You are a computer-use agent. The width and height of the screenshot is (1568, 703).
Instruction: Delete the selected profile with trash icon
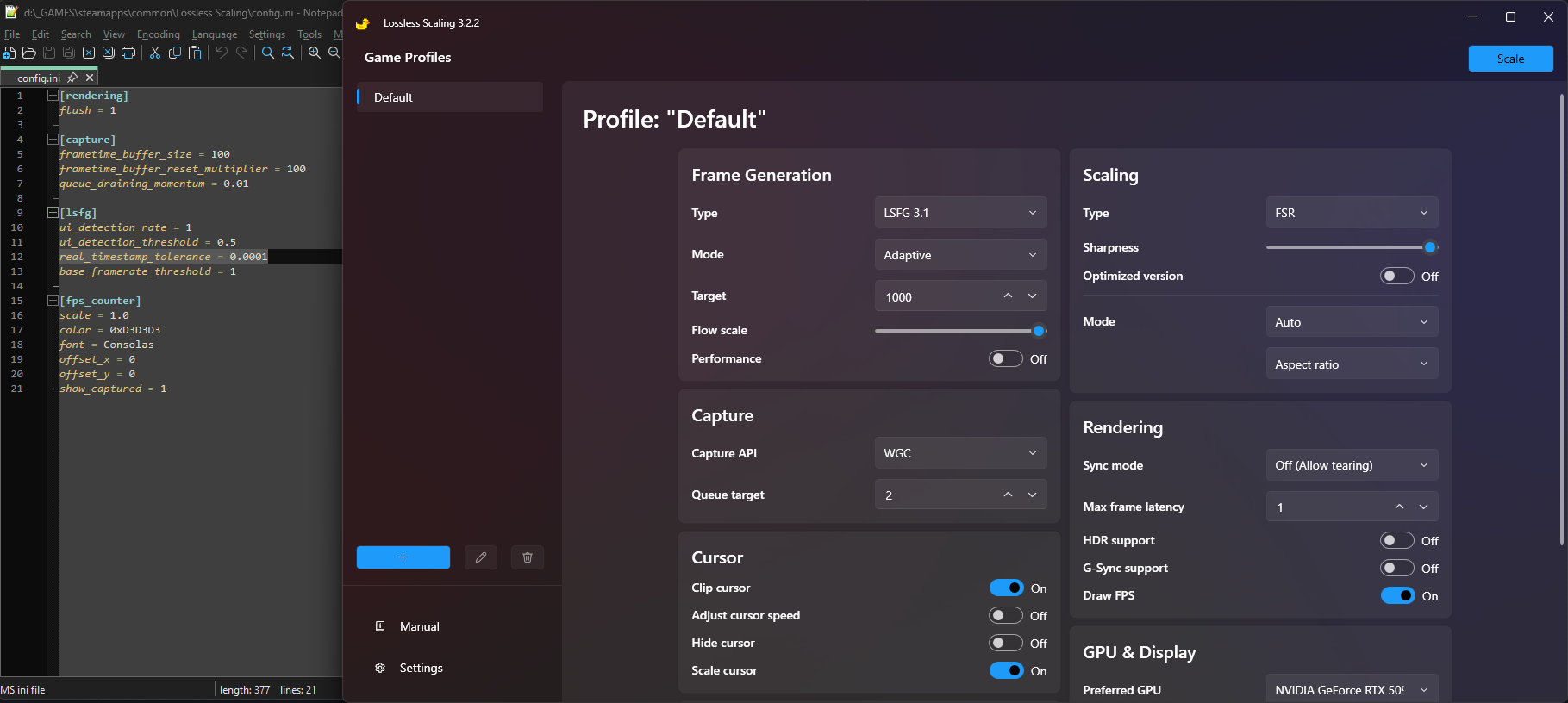(528, 557)
